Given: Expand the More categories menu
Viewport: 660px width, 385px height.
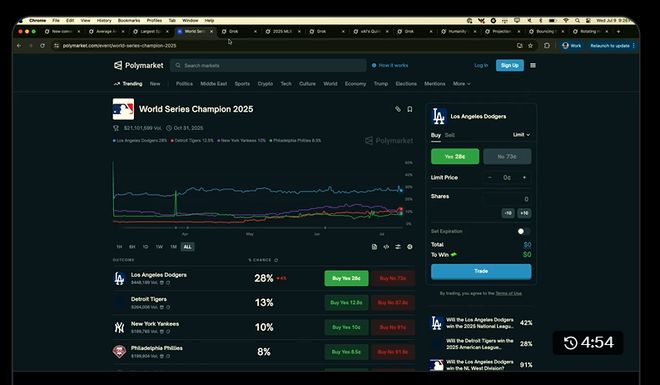Looking at the screenshot, I should [x=461, y=84].
